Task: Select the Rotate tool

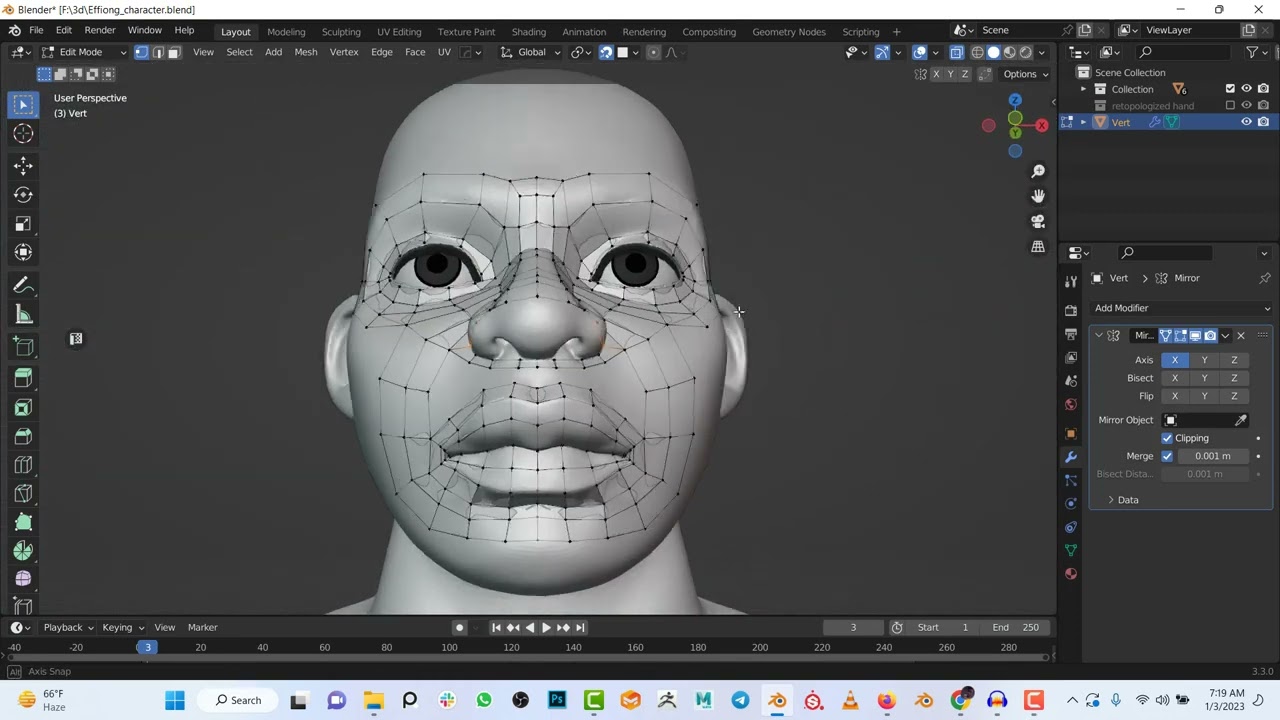Action: pos(23,195)
